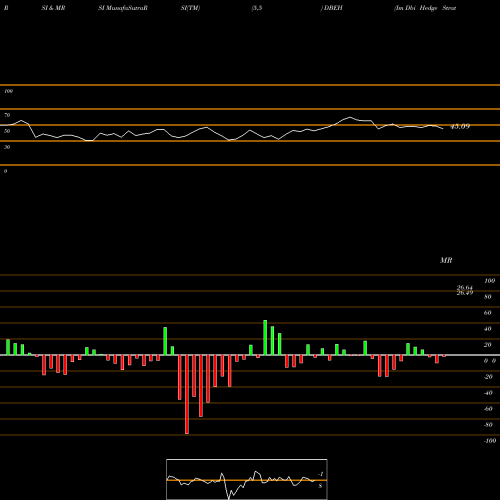Click the MR axis label 40

coord(488,329)
